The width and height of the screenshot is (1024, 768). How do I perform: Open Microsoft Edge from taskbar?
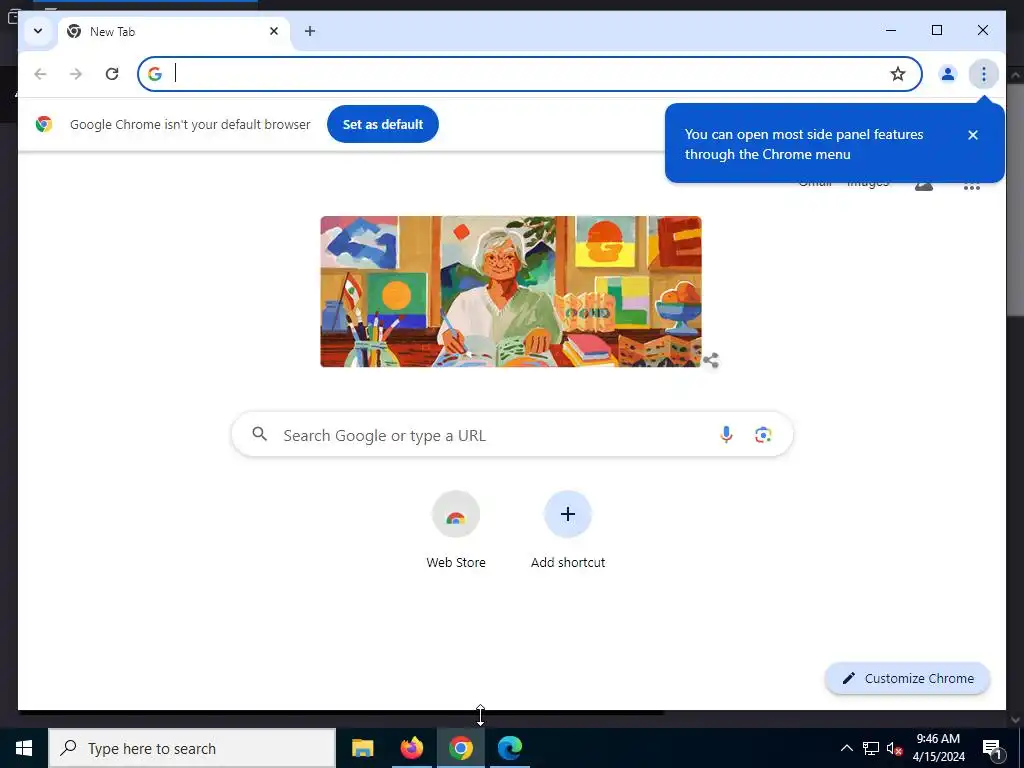[510, 748]
